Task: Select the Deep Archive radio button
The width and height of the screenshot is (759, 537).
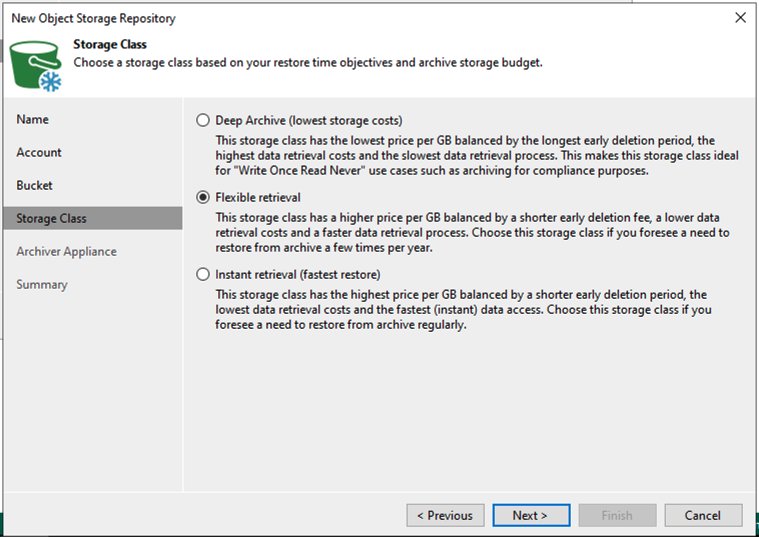Action: click(x=203, y=120)
